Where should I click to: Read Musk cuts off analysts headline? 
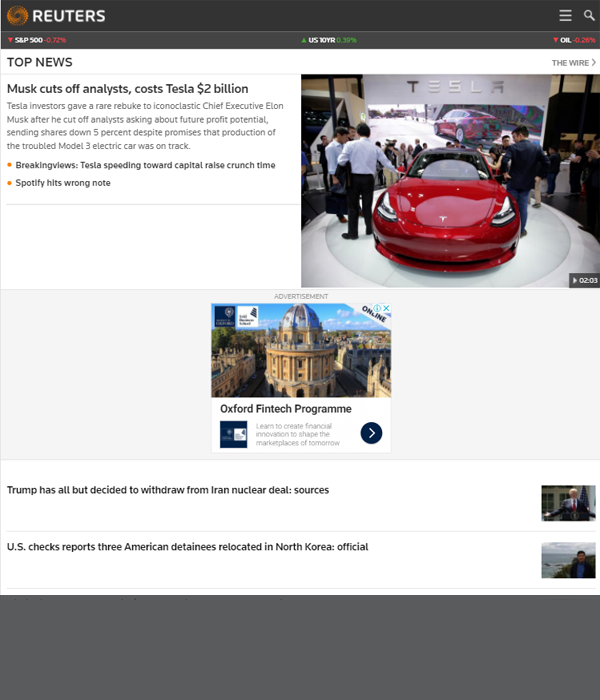point(128,89)
